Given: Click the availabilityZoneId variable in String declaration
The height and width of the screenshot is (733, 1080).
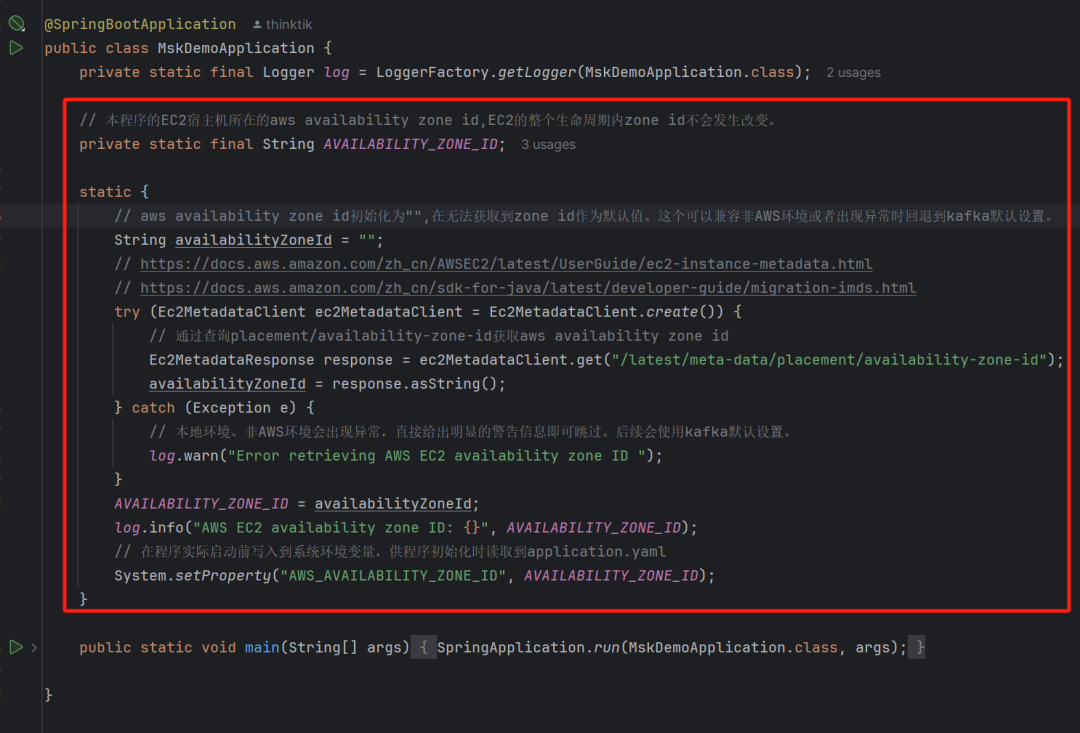Looking at the screenshot, I should pyautogui.click(x=253, y=240).
